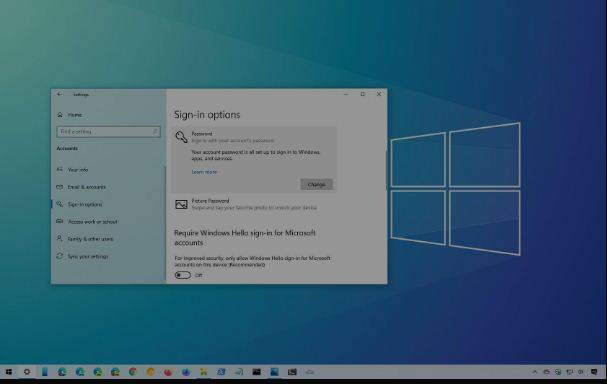Viewport: 607px width, 384px height.
Task: Select Sign-in options in sidebar
Action: 80,204
